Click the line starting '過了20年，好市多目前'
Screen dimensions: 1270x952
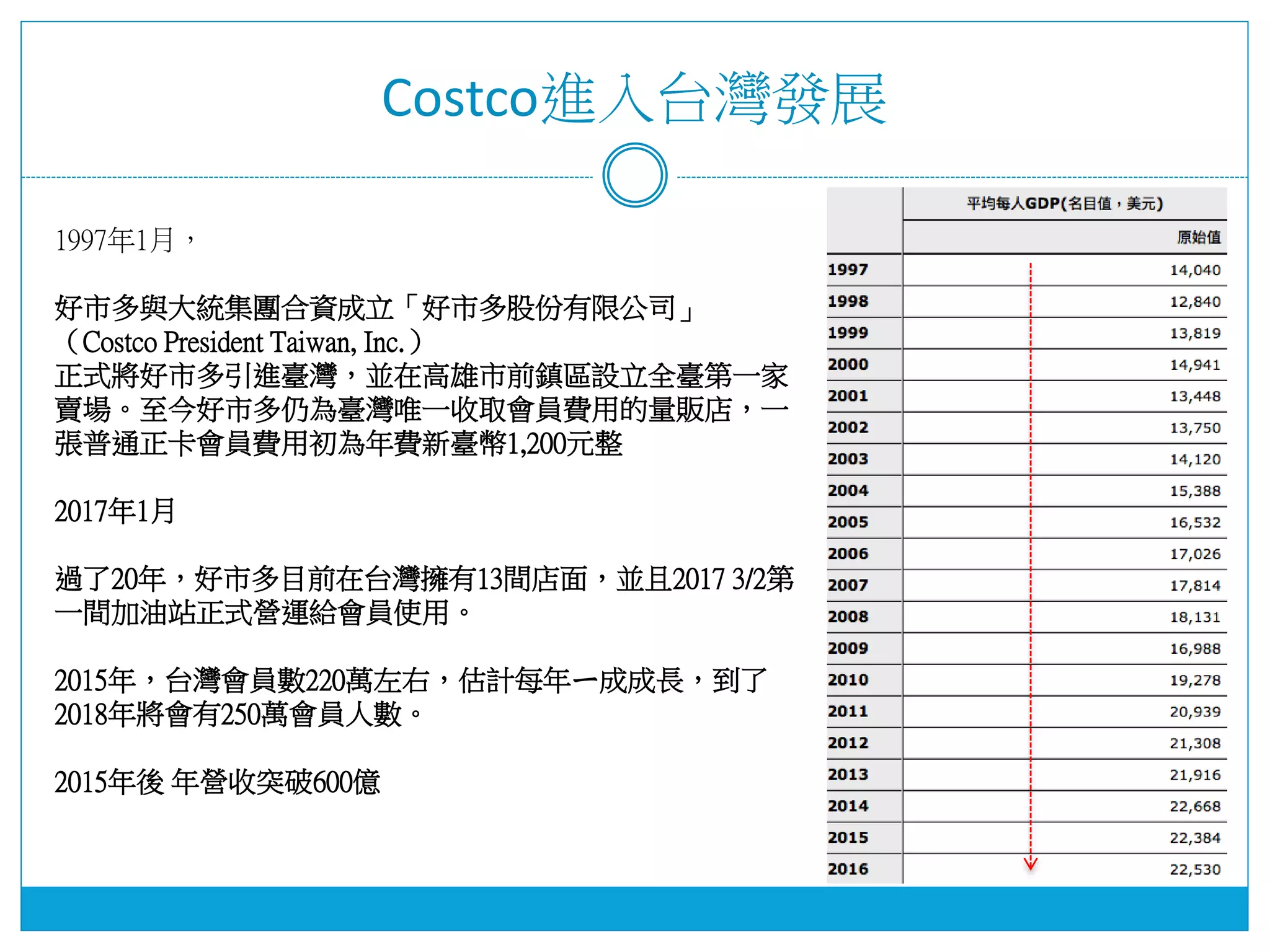coord(424,579)
